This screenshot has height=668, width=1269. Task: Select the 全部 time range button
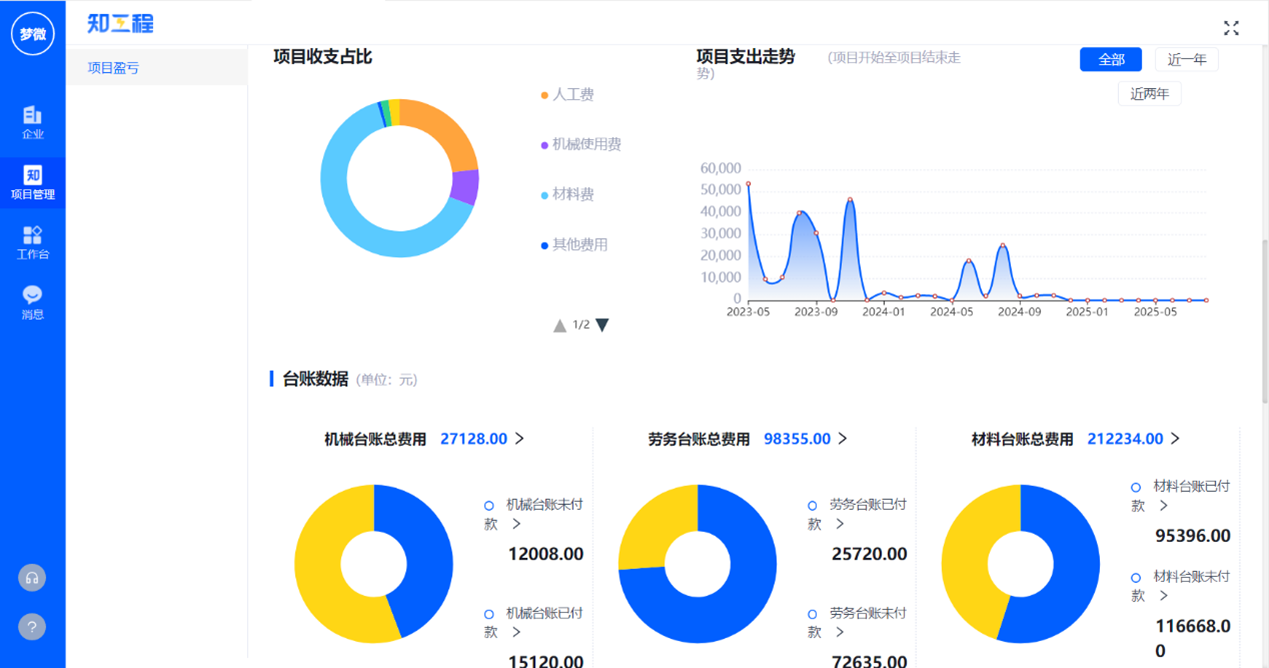(x=1110, y=60)
